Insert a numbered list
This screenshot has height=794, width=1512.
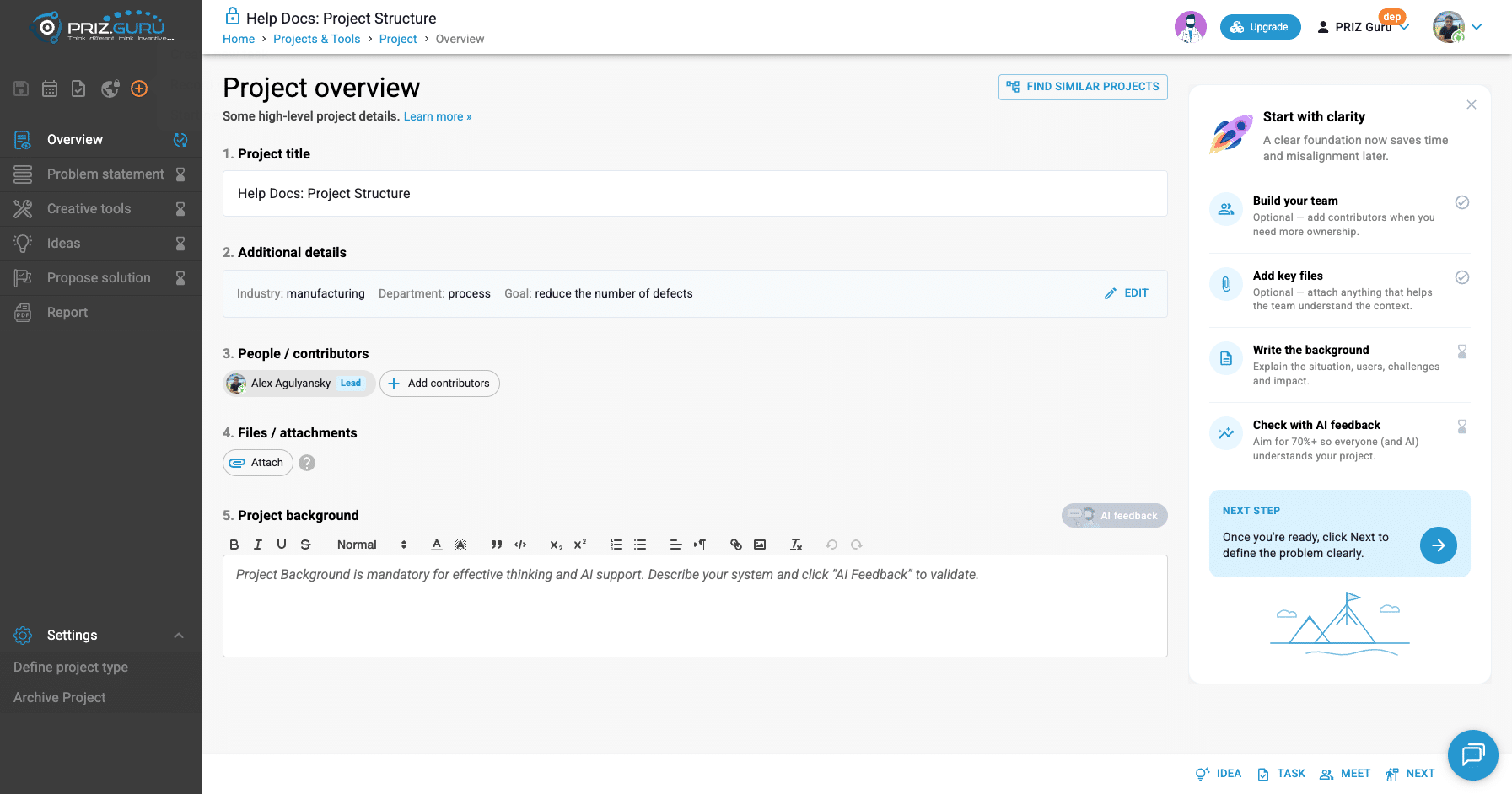click(x=616, y=545)
